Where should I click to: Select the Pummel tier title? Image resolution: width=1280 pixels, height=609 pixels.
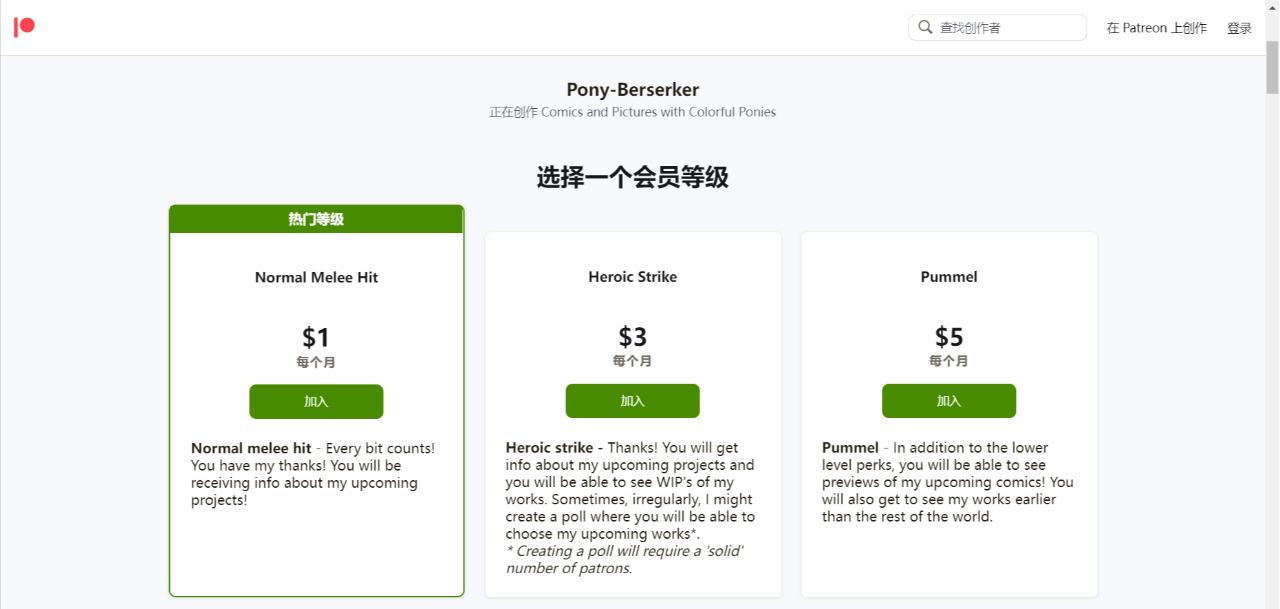coord(948,277)
